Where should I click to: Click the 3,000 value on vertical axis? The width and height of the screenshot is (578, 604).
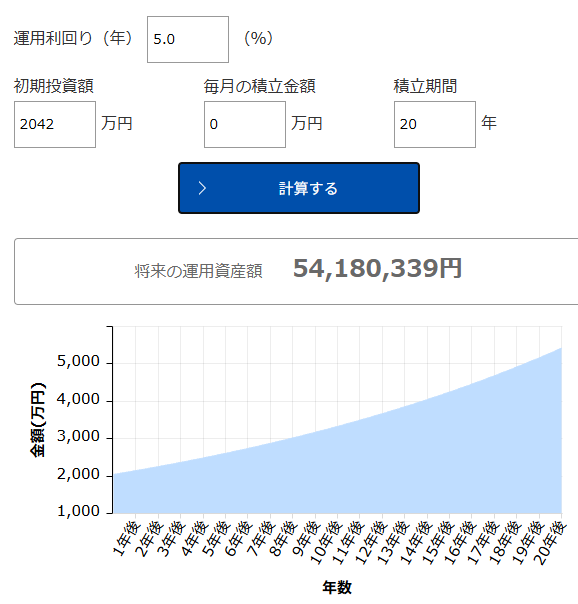point(79,436)
